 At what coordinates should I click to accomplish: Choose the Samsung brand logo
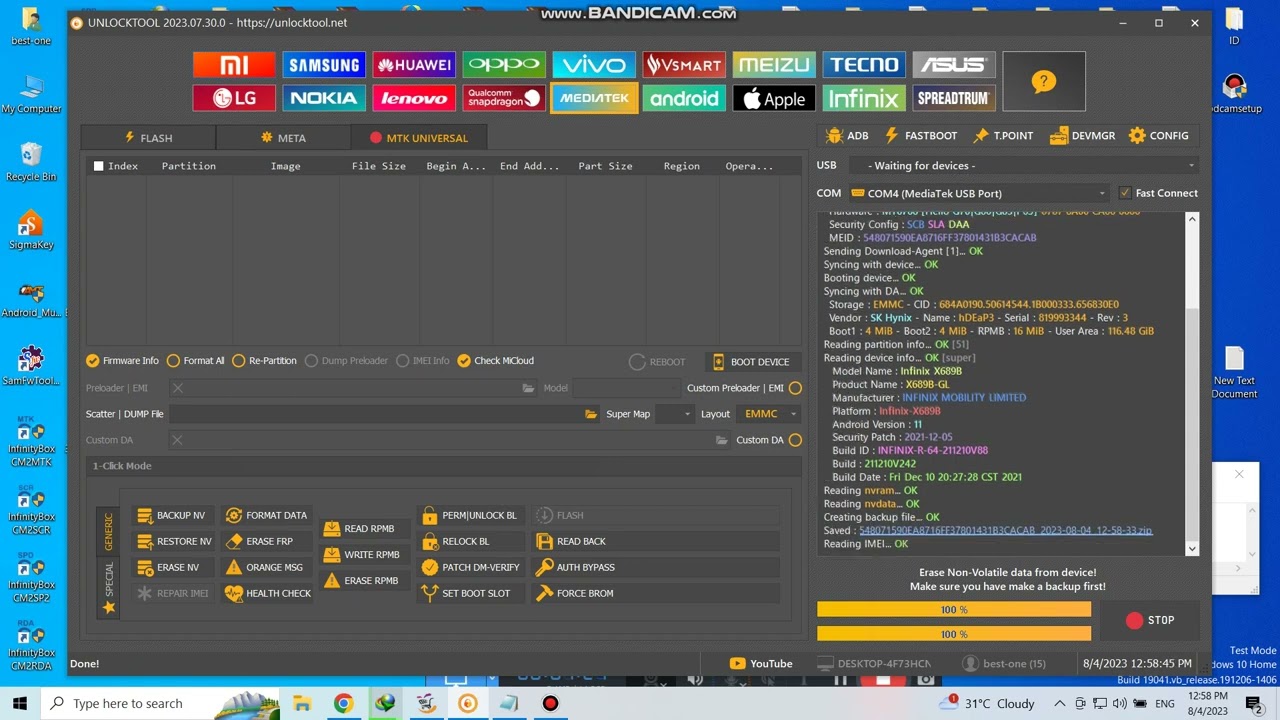pyautogui.click(x=324, y=65)
